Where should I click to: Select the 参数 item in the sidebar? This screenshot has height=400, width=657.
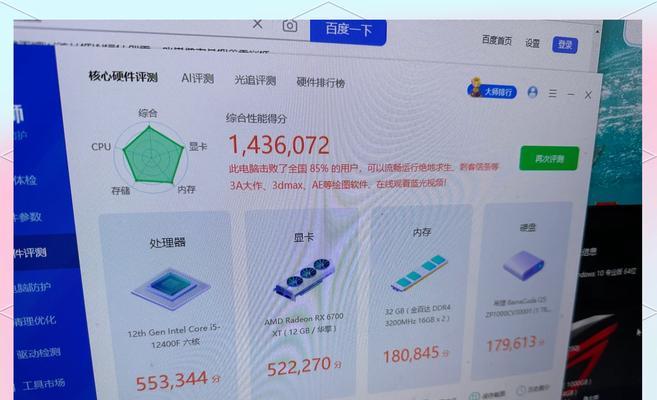click(28, 217)
